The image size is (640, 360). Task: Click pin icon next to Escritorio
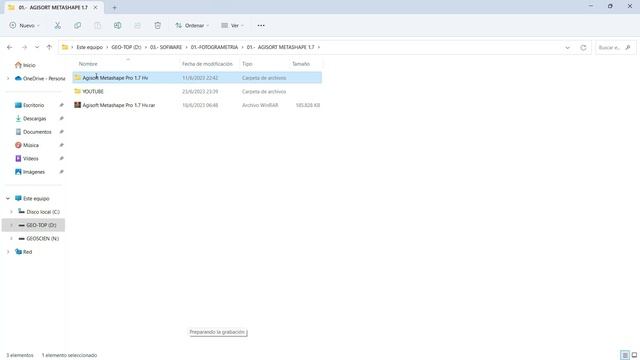pyautogui.click(x=61, y=105)
